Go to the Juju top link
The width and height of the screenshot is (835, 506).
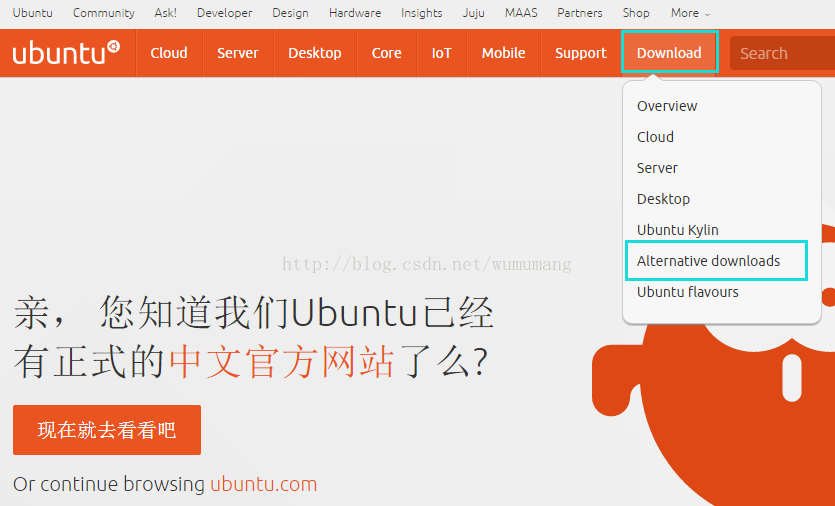pyautogui.click(x=473, y=13)
